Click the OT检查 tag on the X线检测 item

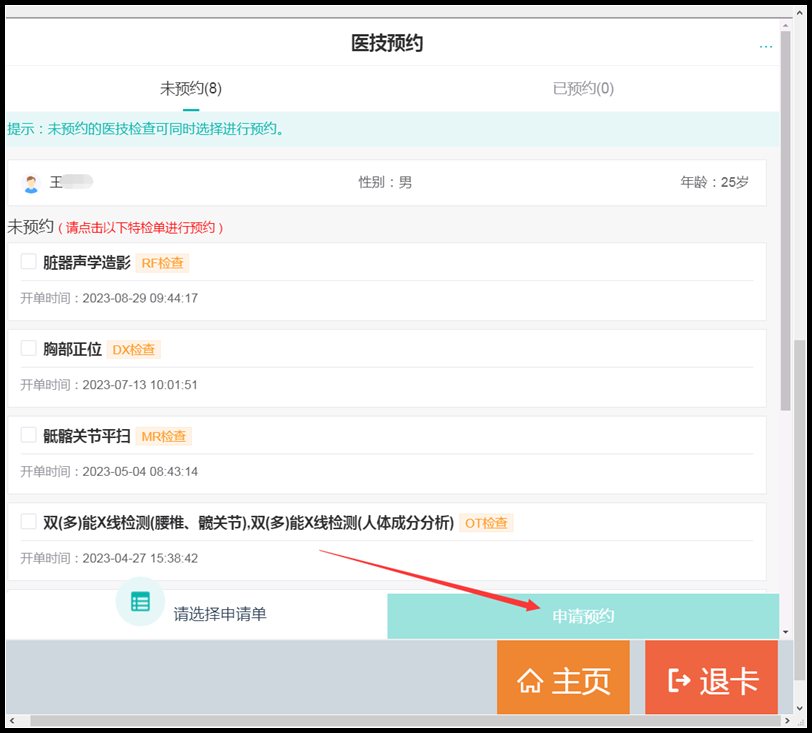pyautogui.click(x=486, y=522)
